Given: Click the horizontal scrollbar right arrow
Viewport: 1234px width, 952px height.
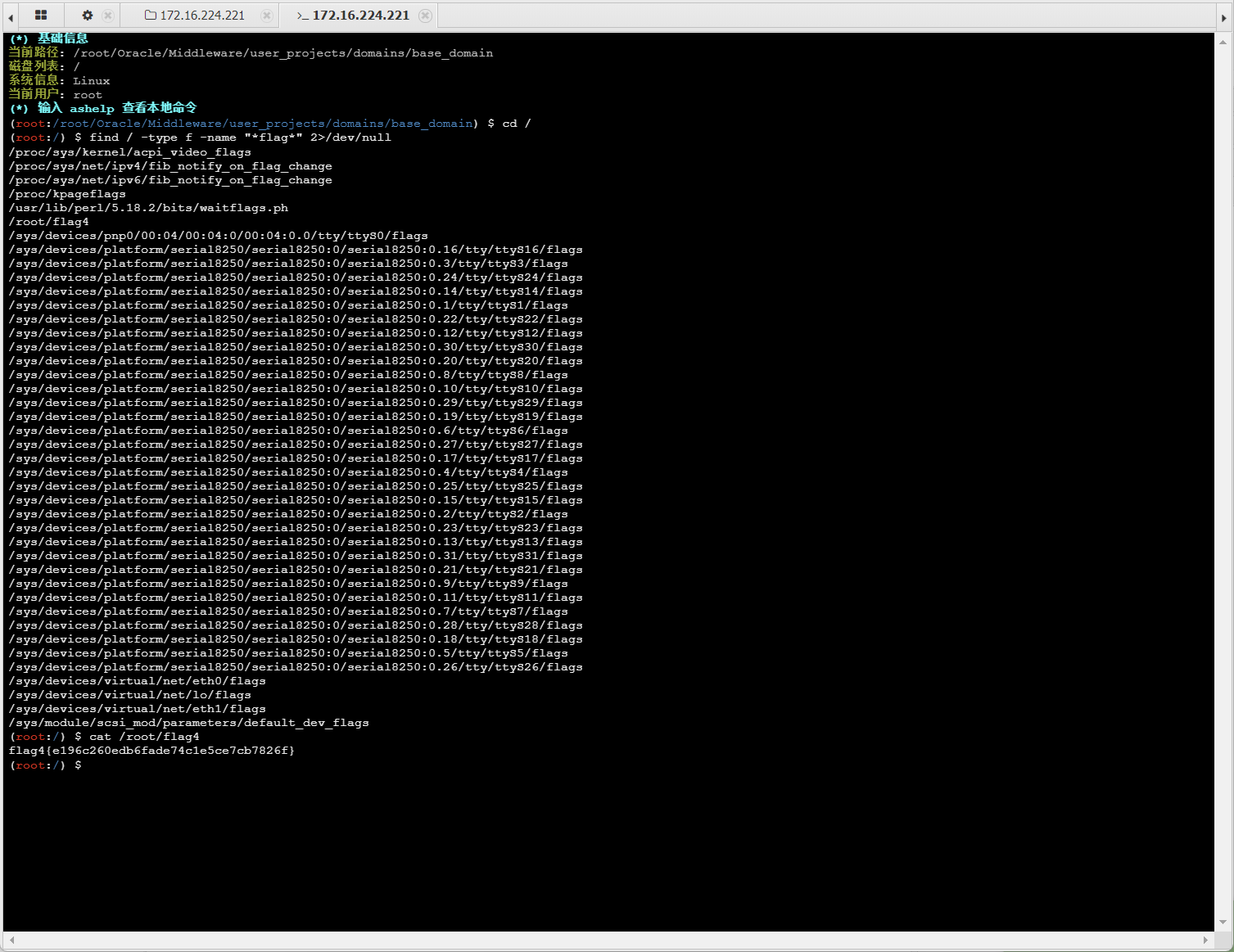Looking at the screenshot, I should (x=1205, y=940).
